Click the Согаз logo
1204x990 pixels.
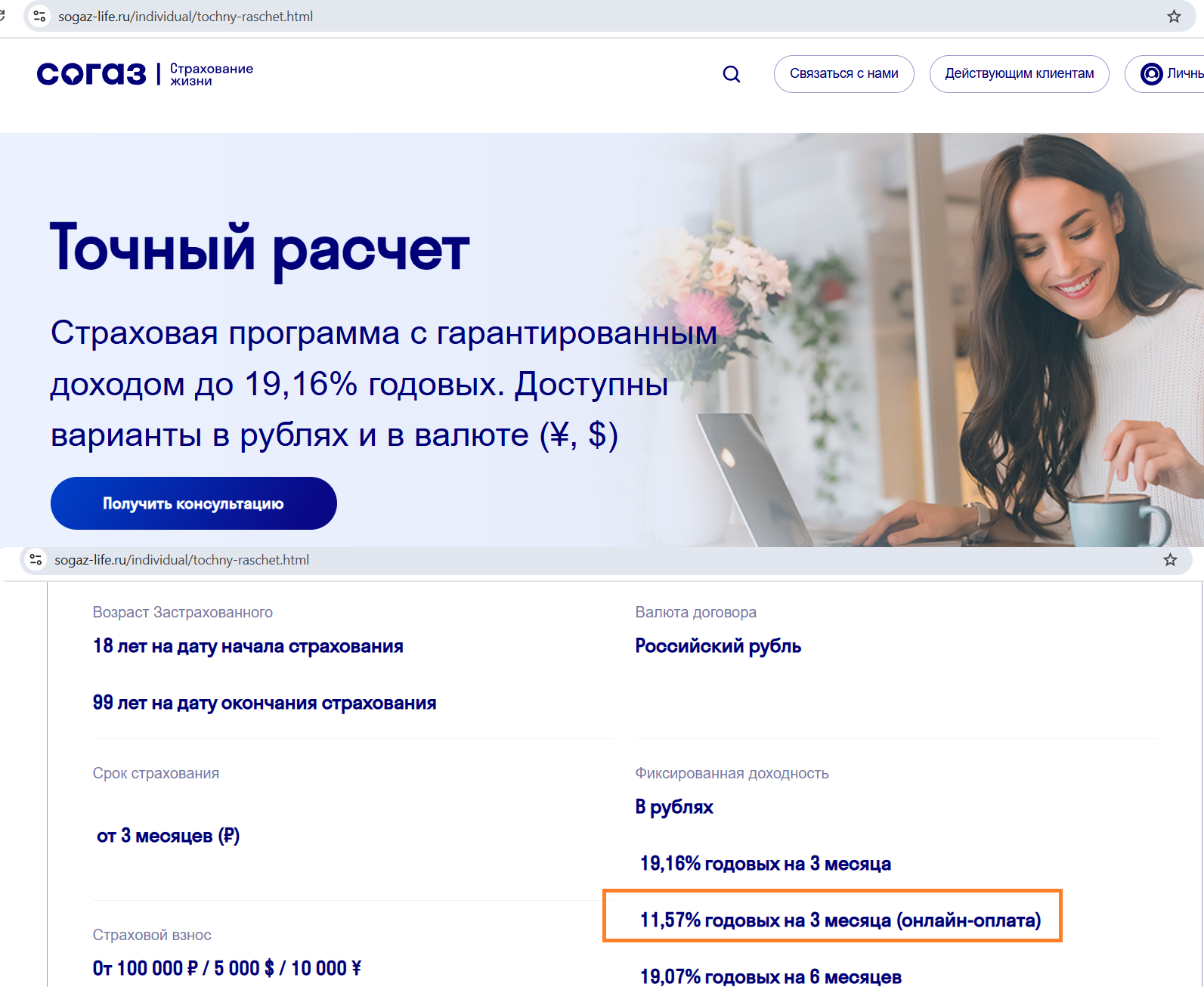(x=91, y=73)
